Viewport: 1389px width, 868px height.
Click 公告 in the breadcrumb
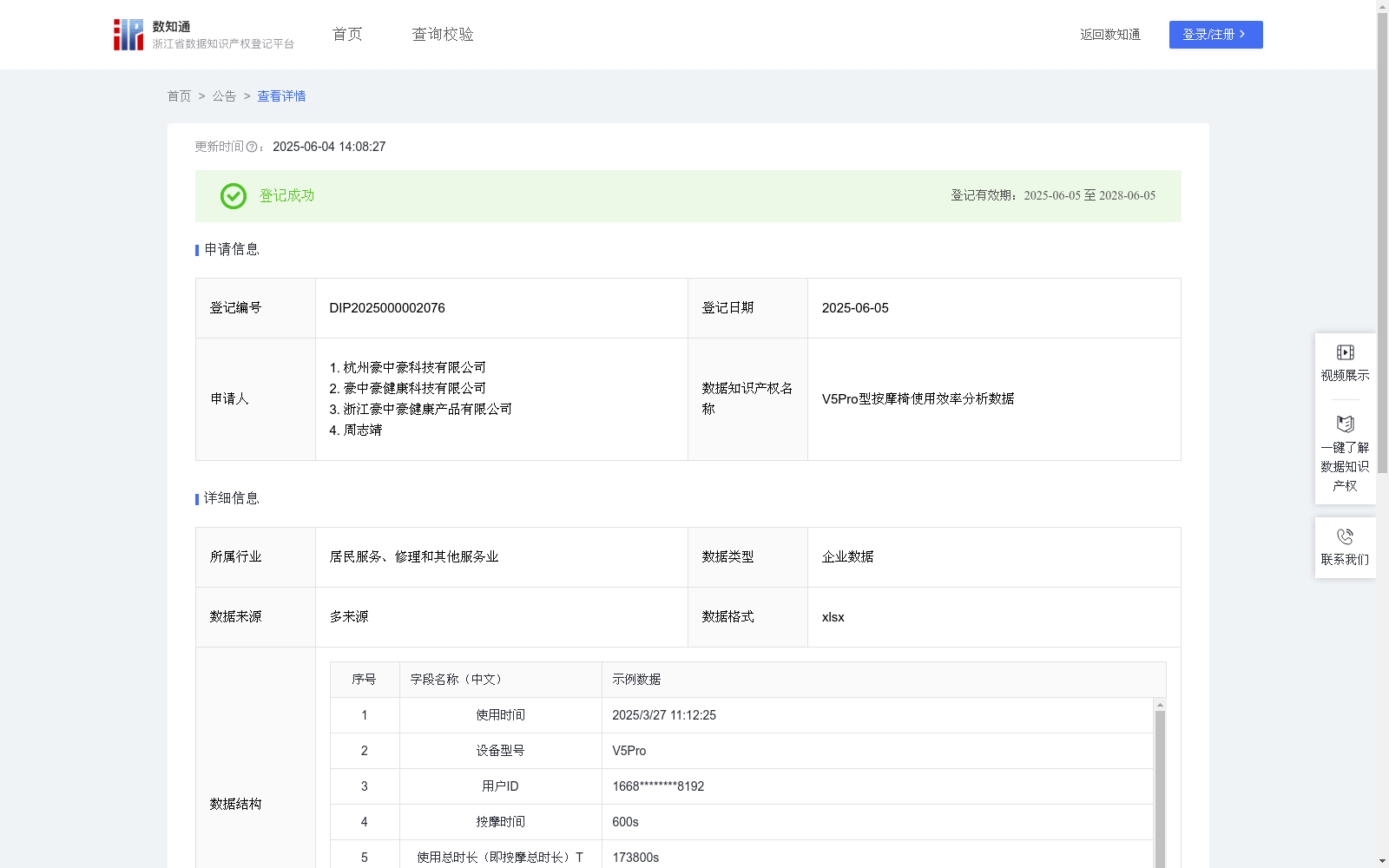coord(224,96)
